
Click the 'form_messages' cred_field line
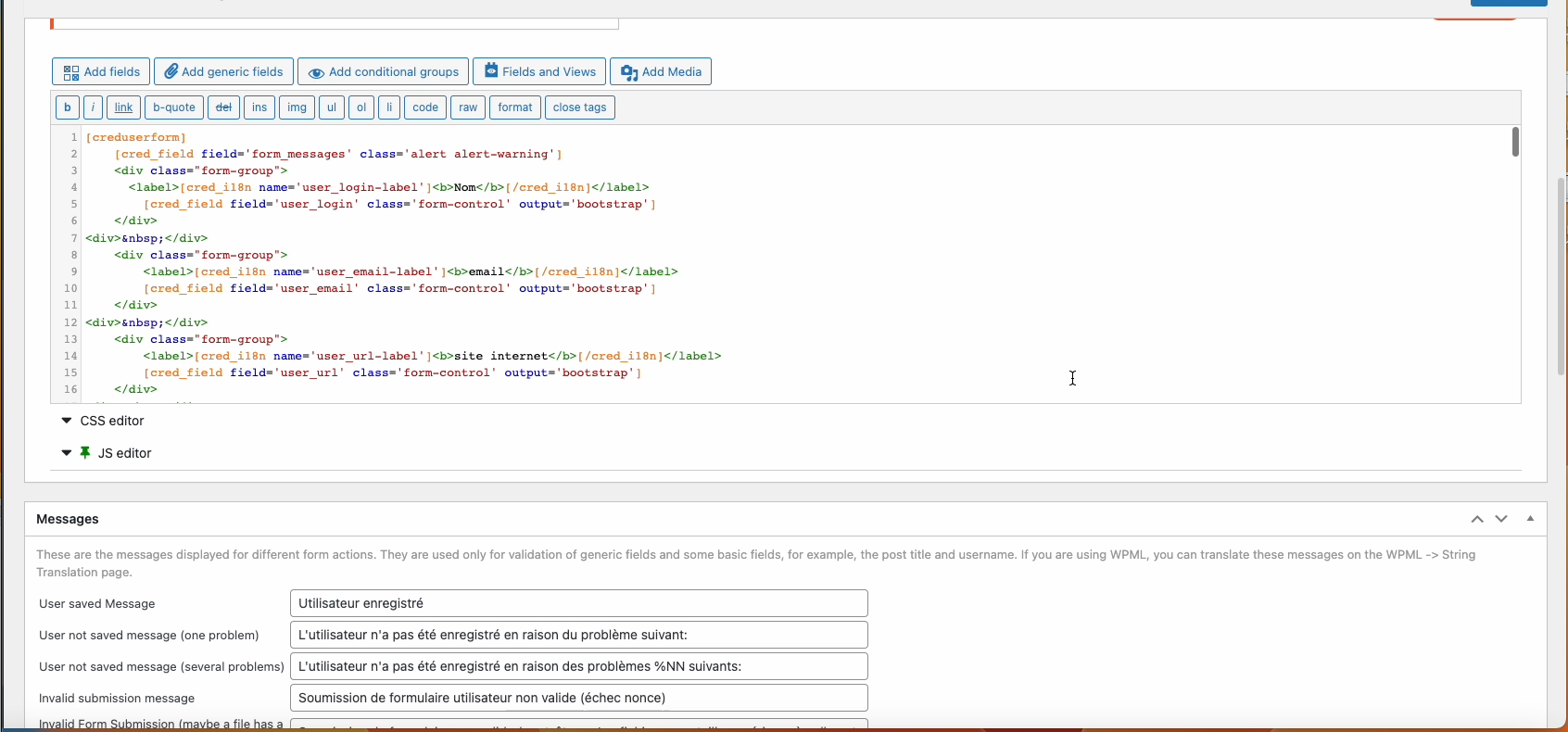point(338,154)
